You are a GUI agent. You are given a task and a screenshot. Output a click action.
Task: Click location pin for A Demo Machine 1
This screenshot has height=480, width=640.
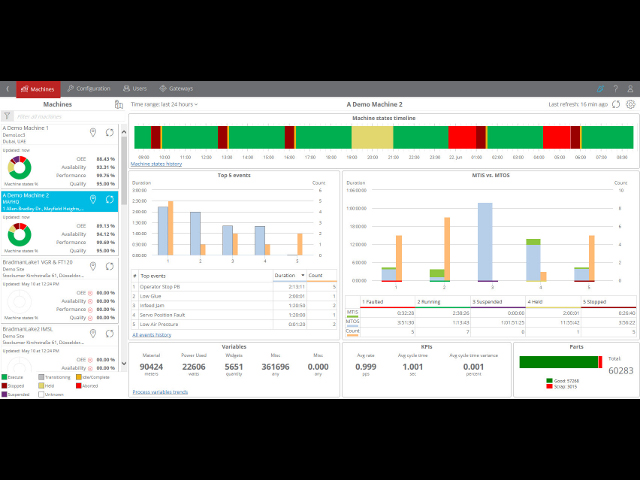(x=93, y=132)
